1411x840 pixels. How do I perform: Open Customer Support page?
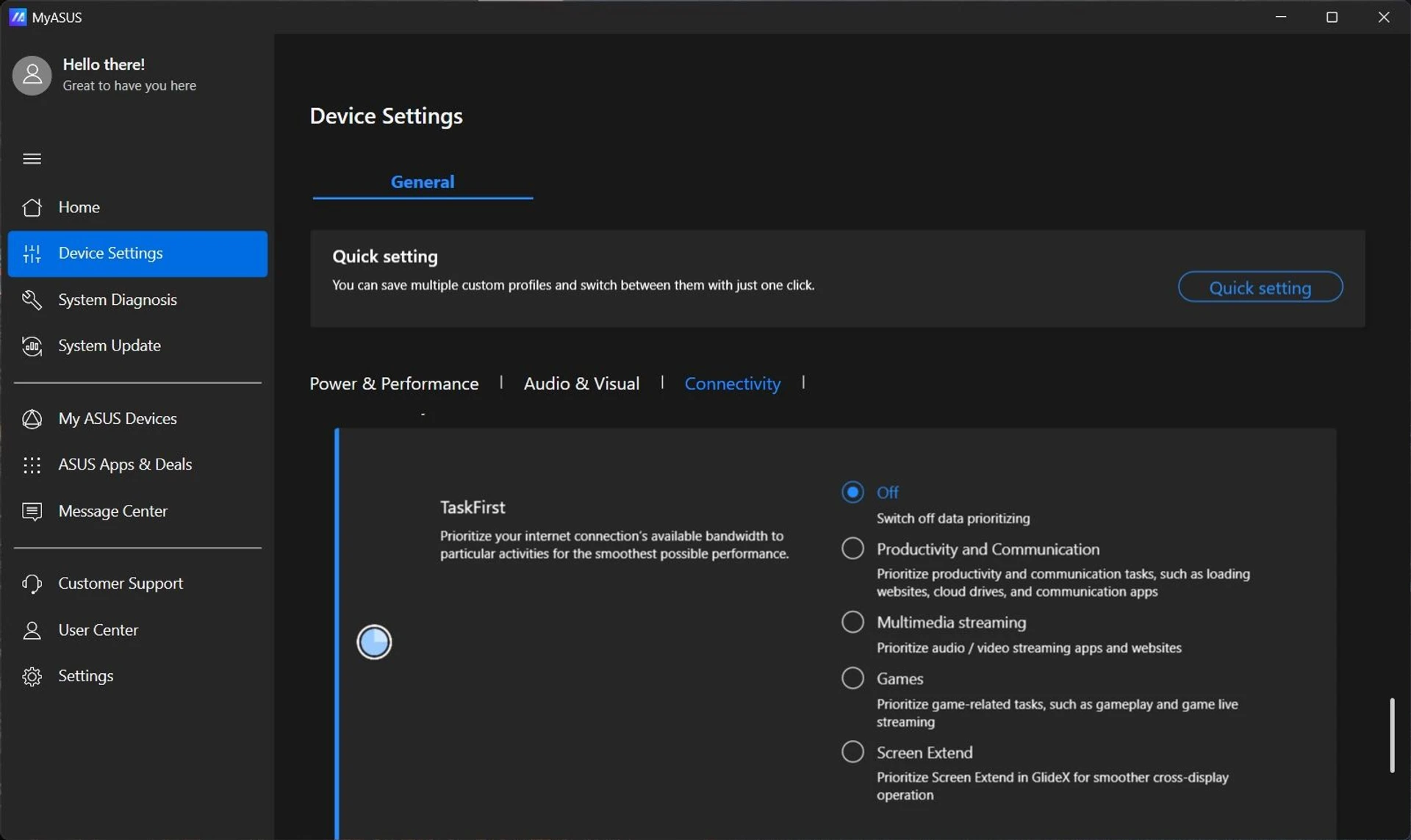coord(137,584)
